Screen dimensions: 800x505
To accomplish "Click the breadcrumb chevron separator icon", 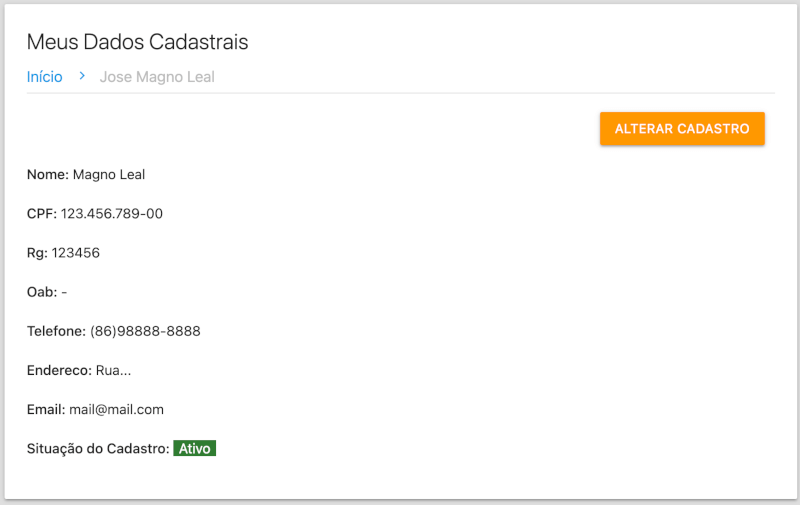I will tap(82, 76).
